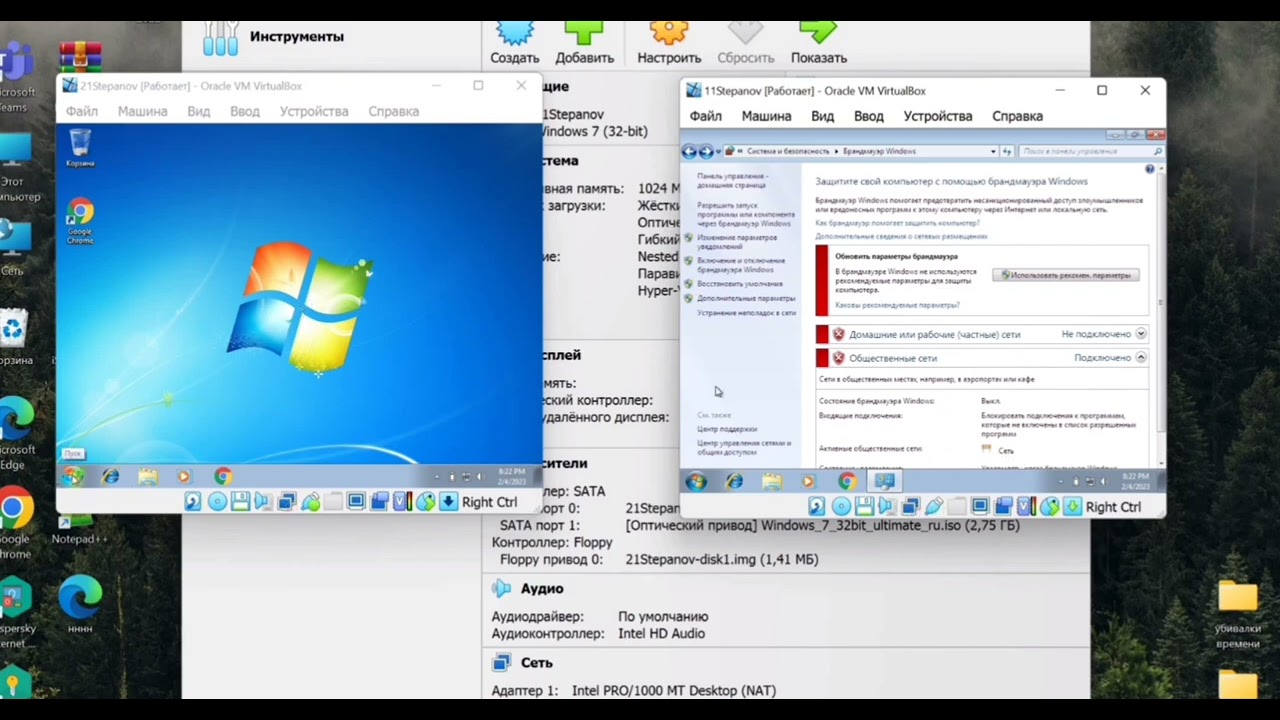Open Ввод menu in 11Stepanov window

tap(868, 116)
